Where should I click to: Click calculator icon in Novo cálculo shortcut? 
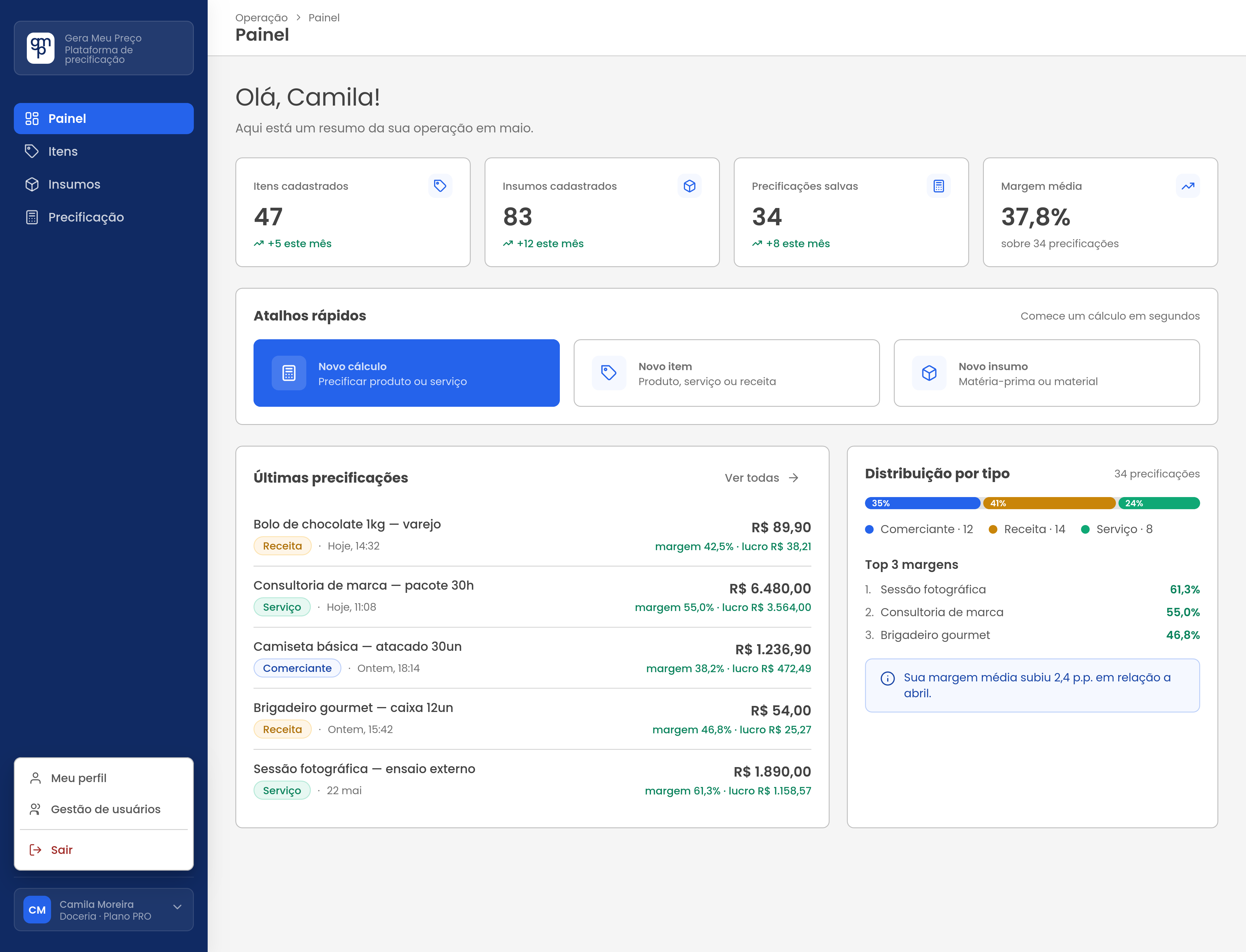tap(289, 373)
